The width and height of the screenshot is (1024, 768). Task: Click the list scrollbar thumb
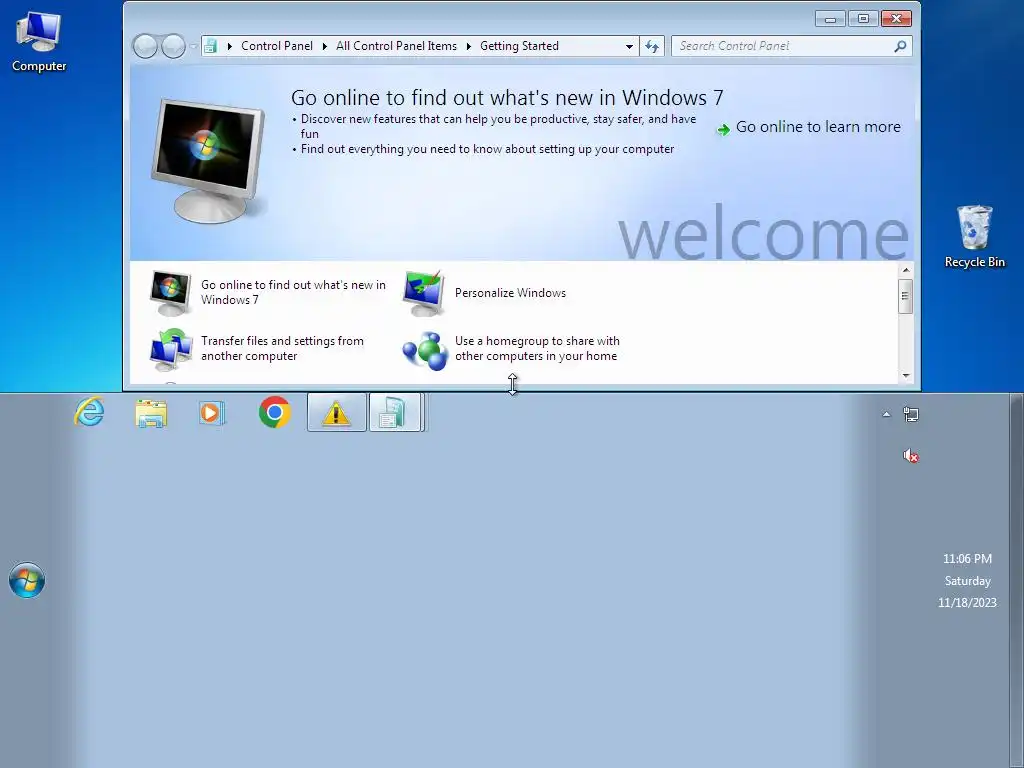[905, 296]
